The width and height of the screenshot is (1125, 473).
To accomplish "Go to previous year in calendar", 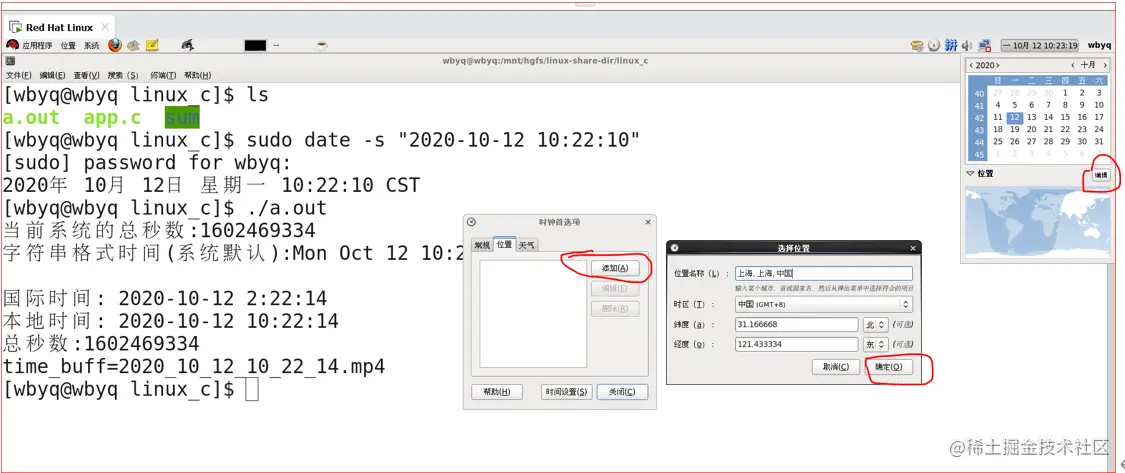I will [971, 65].
